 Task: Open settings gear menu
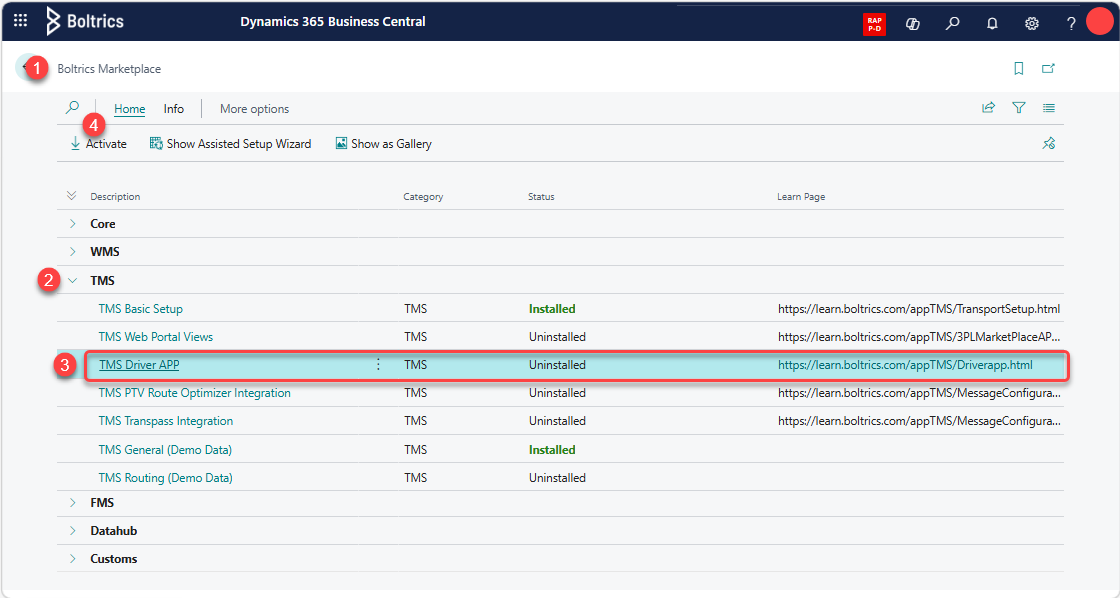click(x=1031, y=24)
